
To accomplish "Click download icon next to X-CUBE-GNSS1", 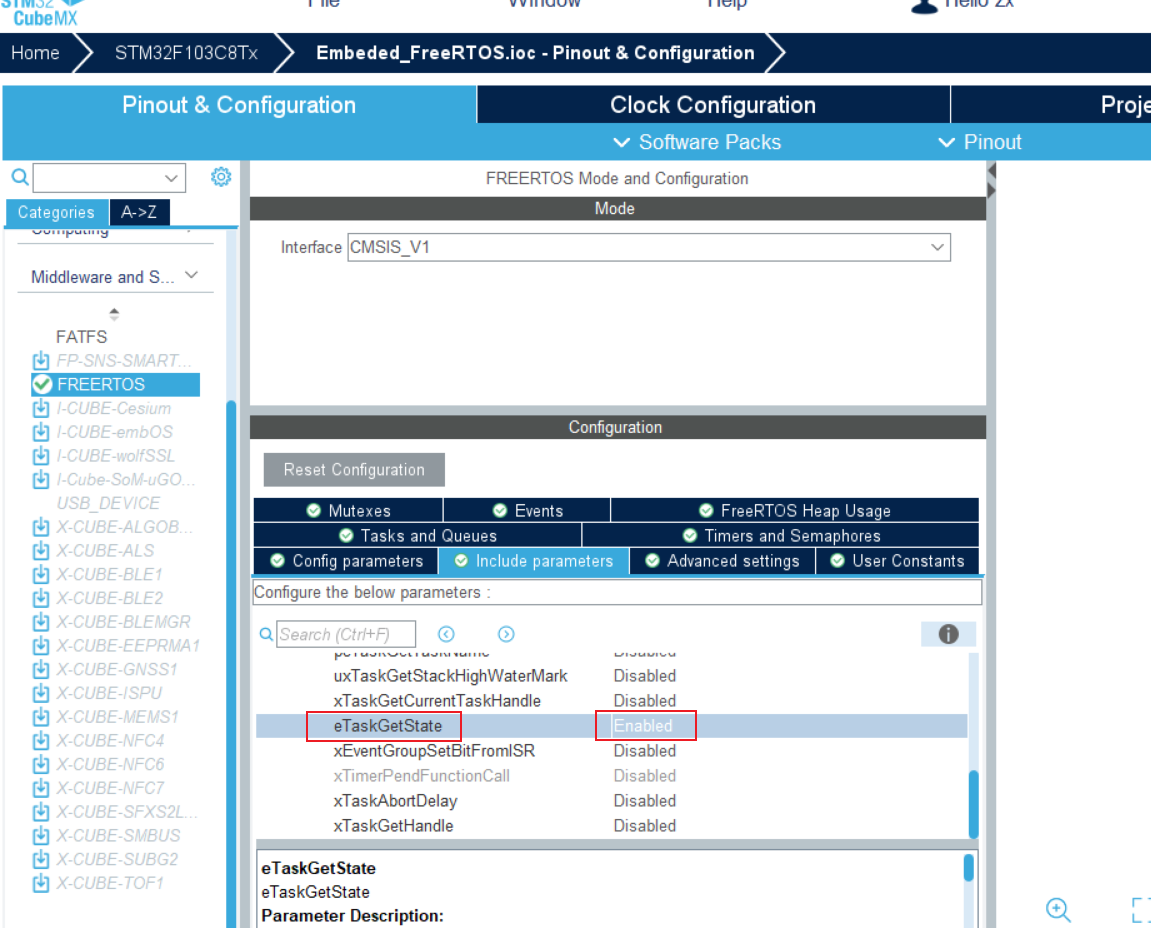I will 41,670.
